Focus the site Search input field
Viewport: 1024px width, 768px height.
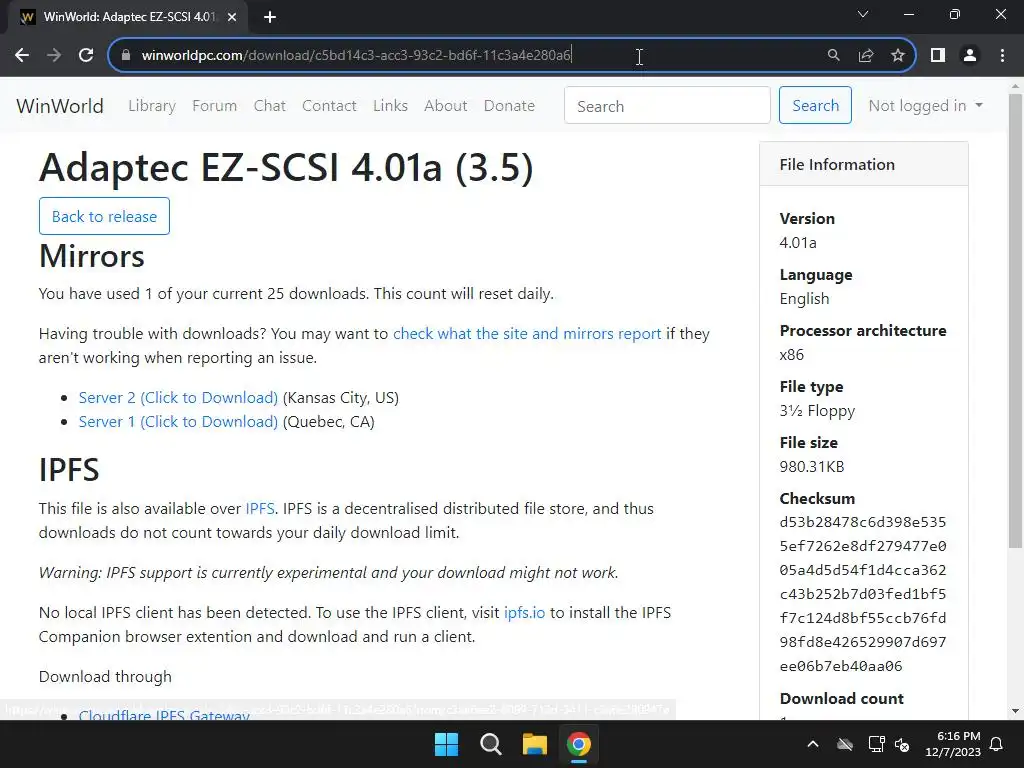pyautogui.click(x=667, y=105)
